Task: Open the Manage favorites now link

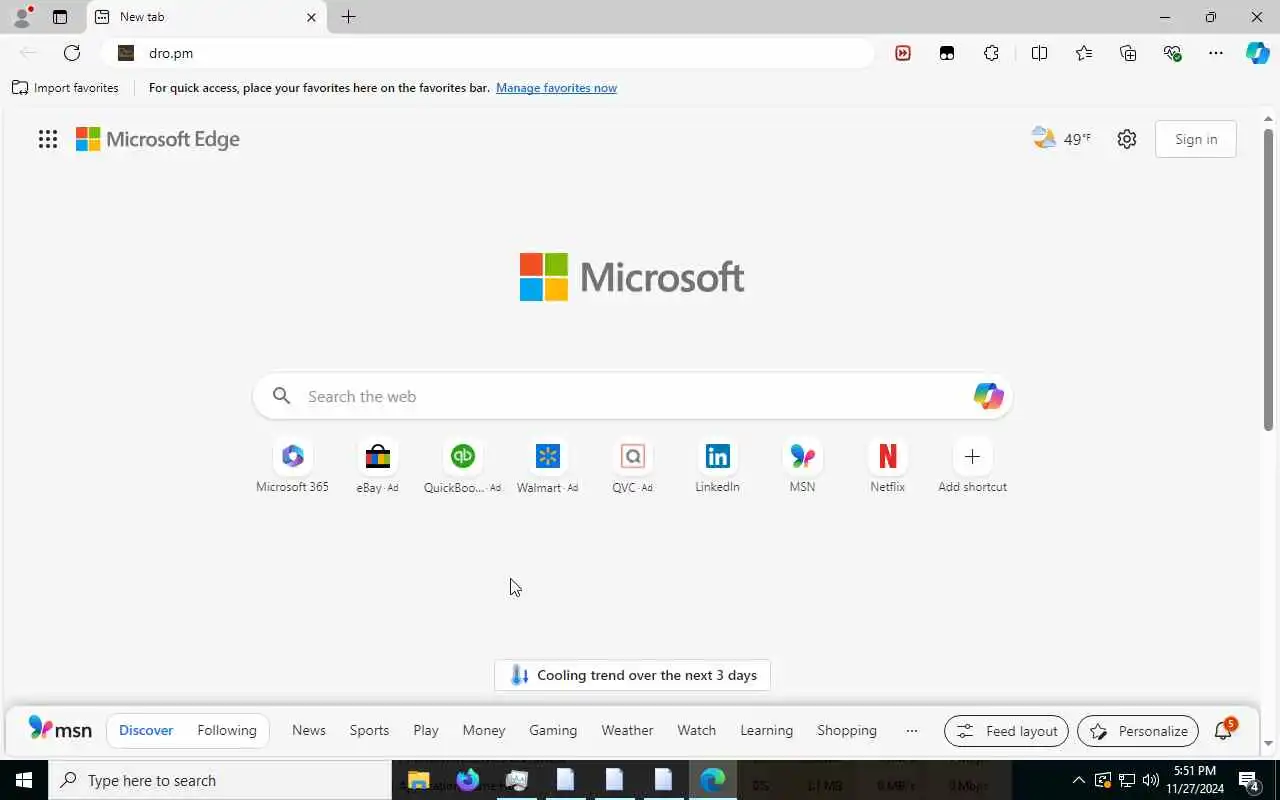Action: [556, 88]
